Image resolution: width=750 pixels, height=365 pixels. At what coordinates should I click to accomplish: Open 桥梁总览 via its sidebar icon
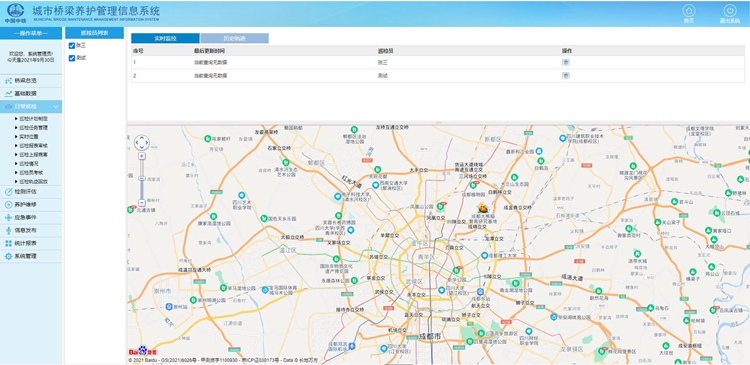coord(8,81)
